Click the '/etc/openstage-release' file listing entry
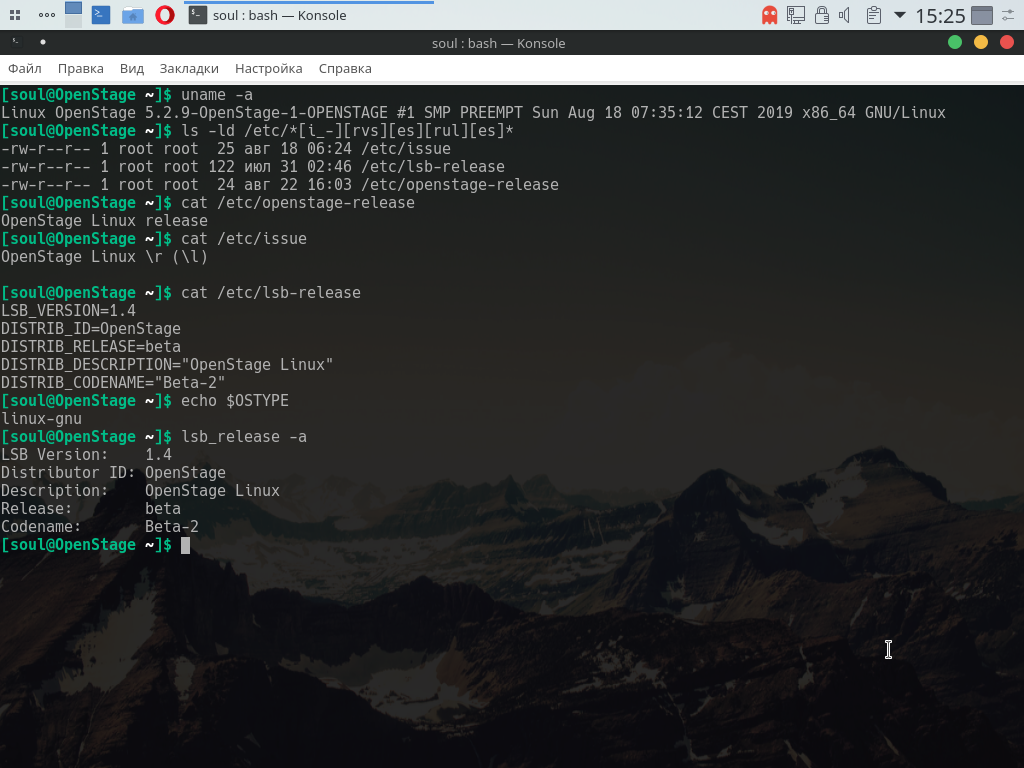 [x=460, y=185]
